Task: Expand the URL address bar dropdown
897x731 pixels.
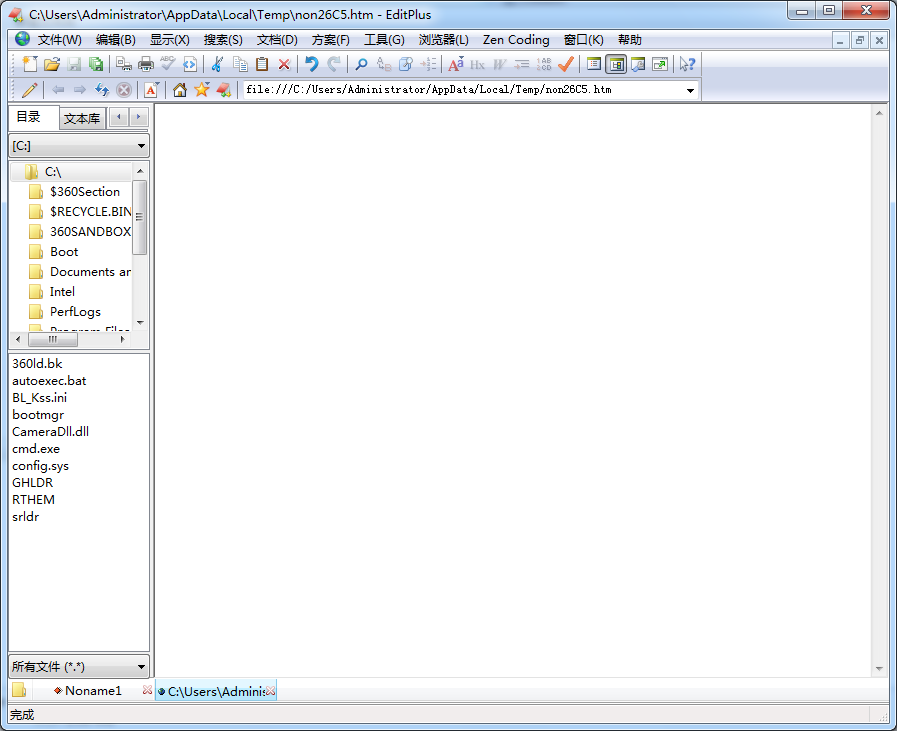Action: (690, 90)
